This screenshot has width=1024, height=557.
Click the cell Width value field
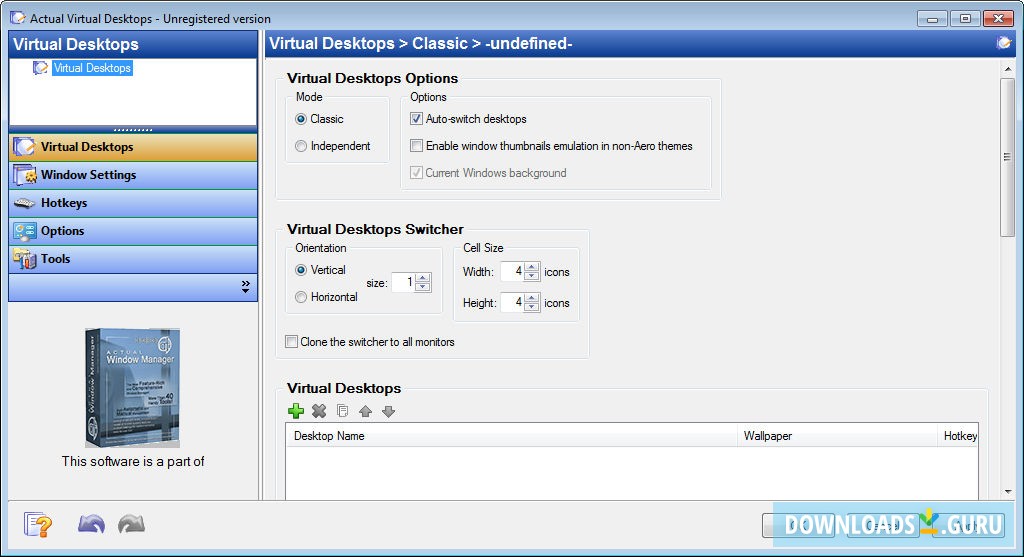coord(513,271)
